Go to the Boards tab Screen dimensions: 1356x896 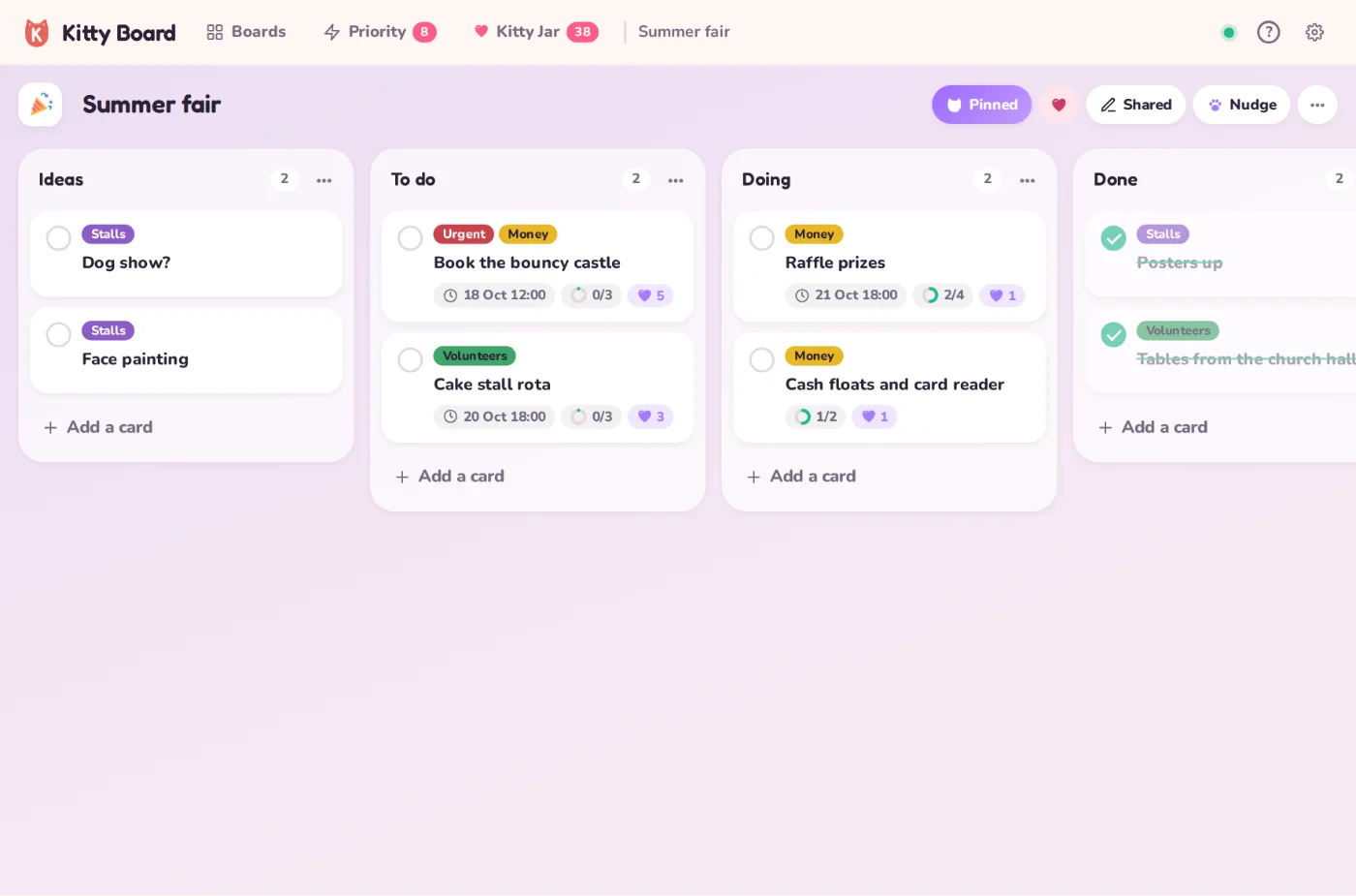coord(246,32)
